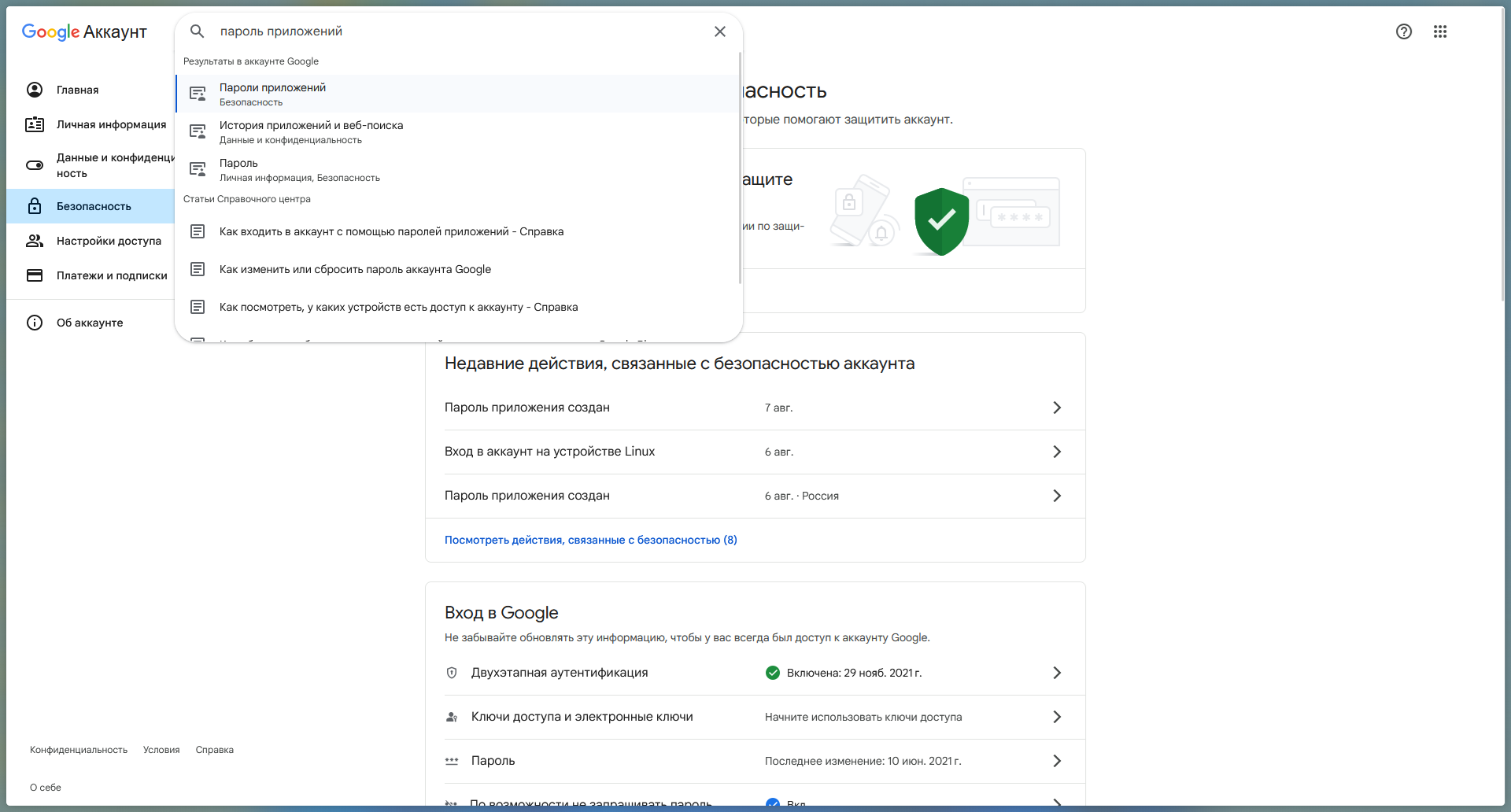Click article icon beside Как входить в аккаунт
This screenshot has height=812, width=1511.
point(198,231)
